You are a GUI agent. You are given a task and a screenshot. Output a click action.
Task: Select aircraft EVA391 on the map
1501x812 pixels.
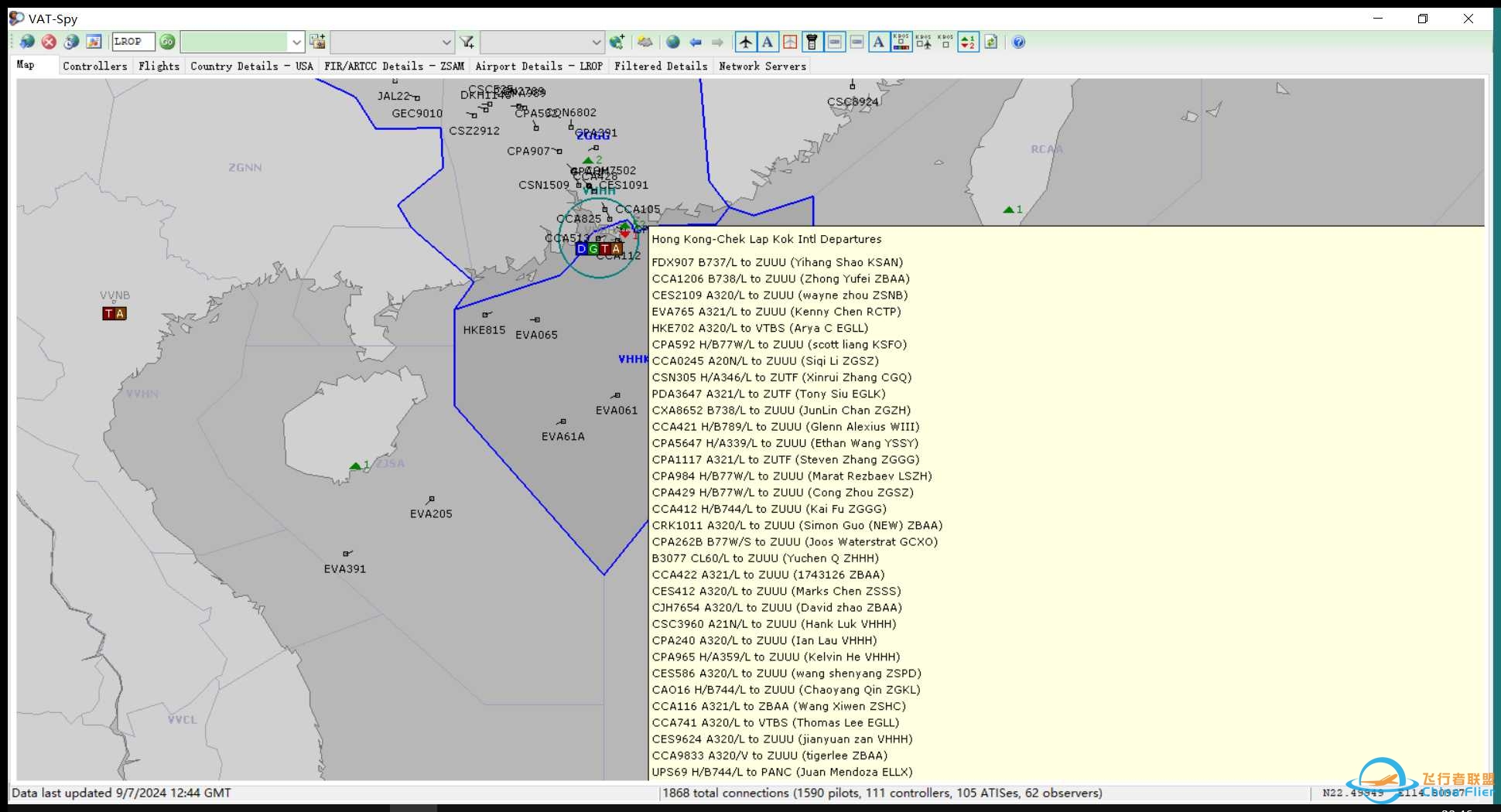pos(345,568)
